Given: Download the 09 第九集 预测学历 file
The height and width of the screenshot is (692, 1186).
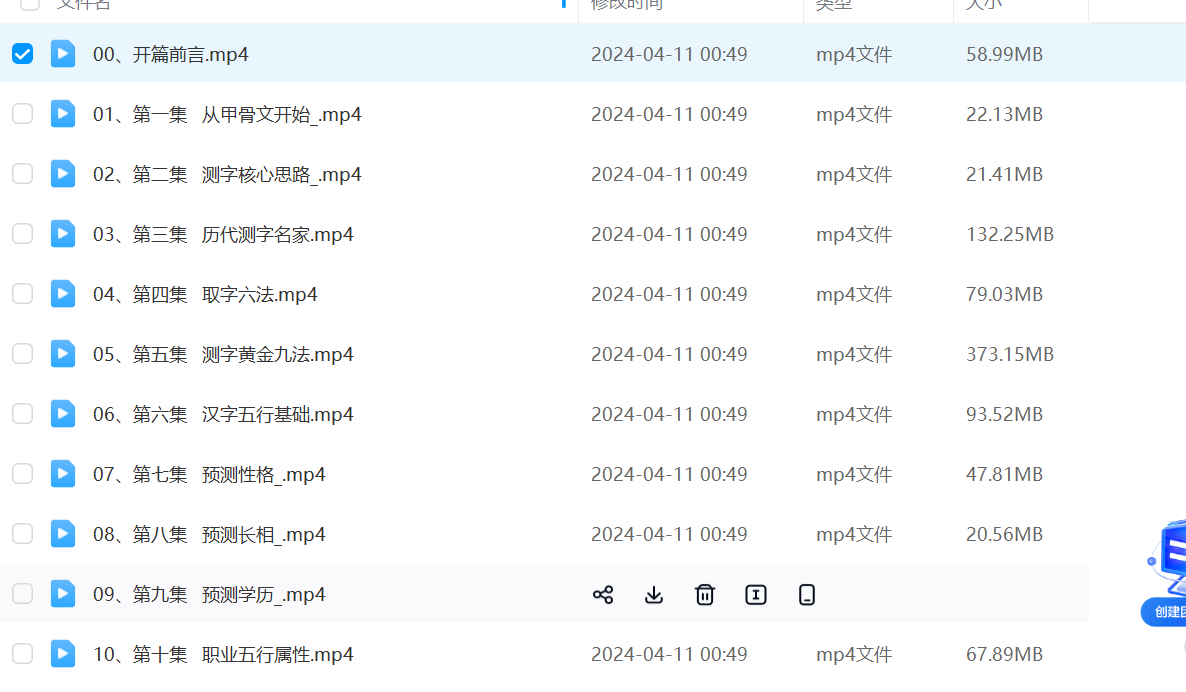Looking at the screenshot, I should (654, 595).
